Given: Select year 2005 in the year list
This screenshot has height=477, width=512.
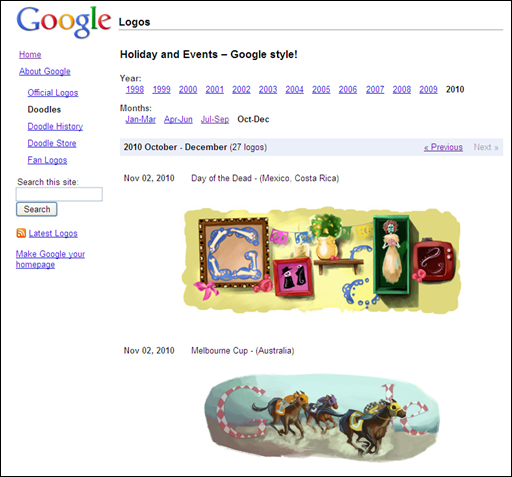Looking at the screenshot, I should click(321, 89).
